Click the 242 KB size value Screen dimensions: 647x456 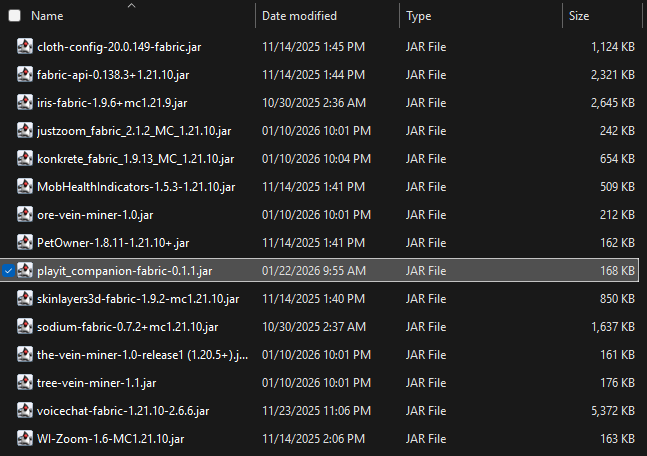tap(617, 131)
